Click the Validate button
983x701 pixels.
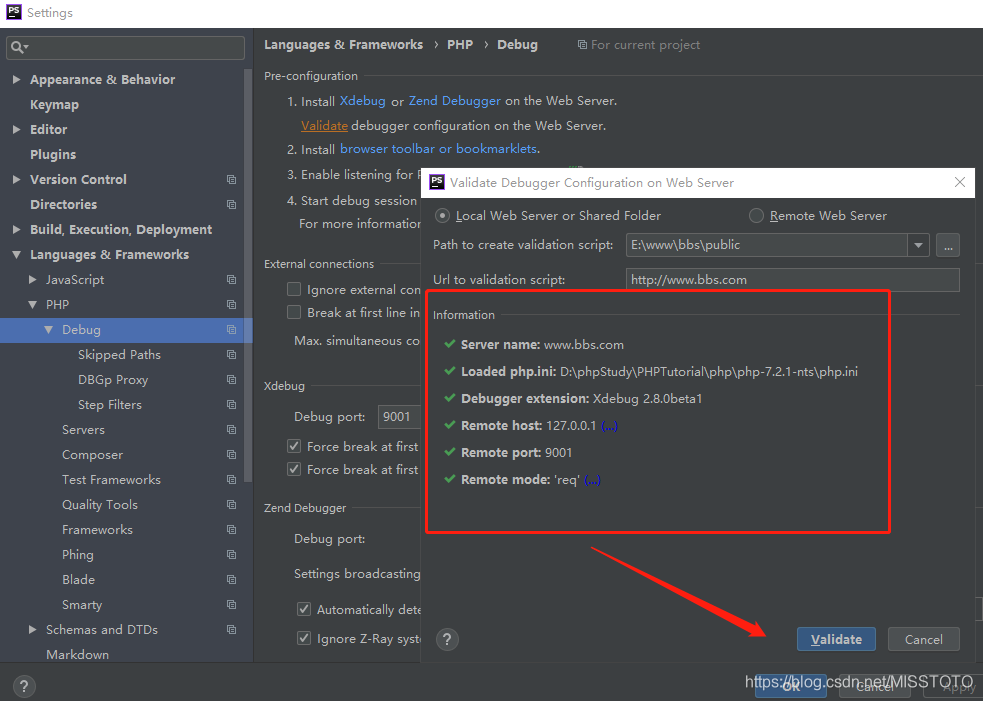836,640
